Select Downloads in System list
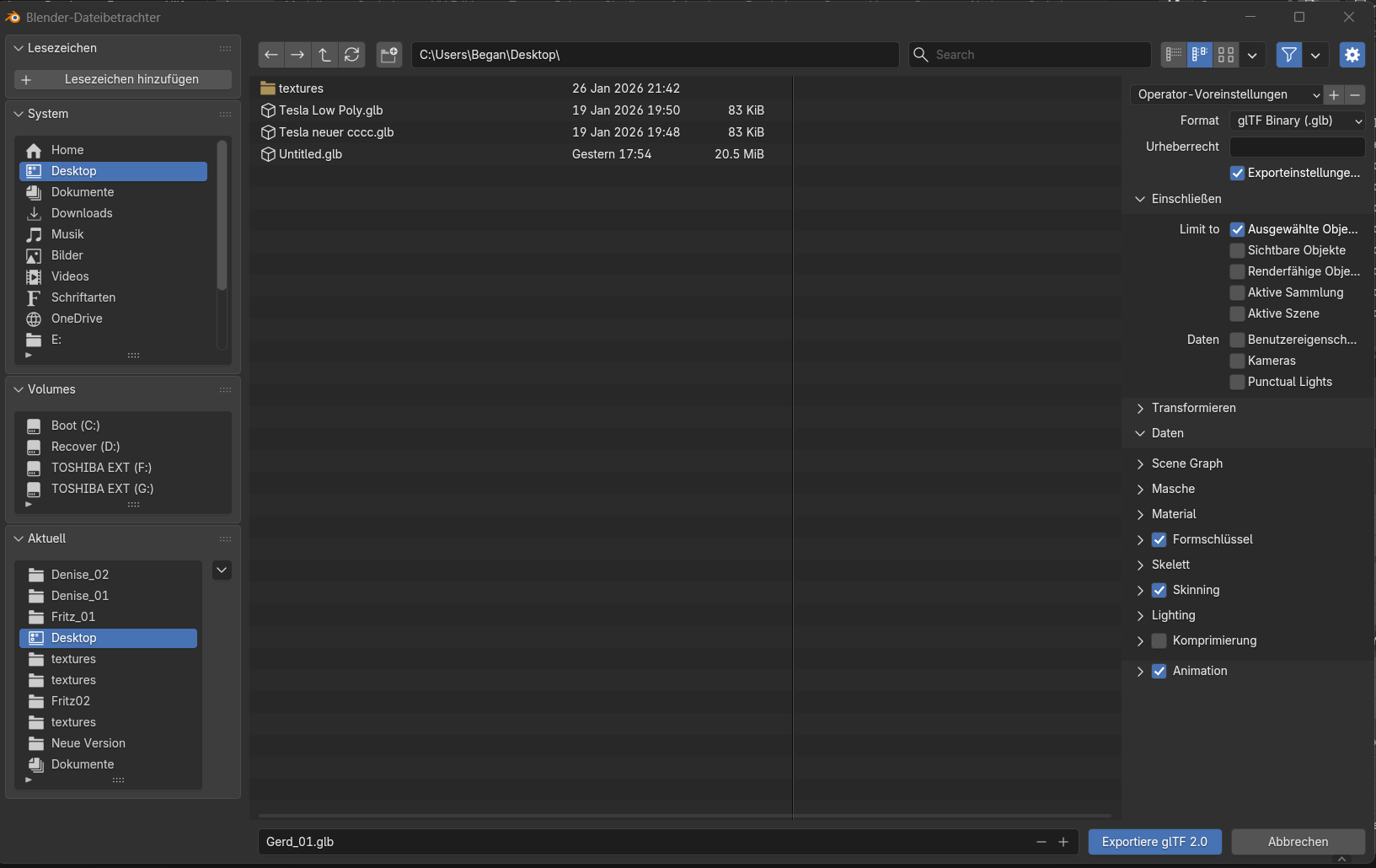The width and height of the screenshot is (1376, 868). [82, 213]
